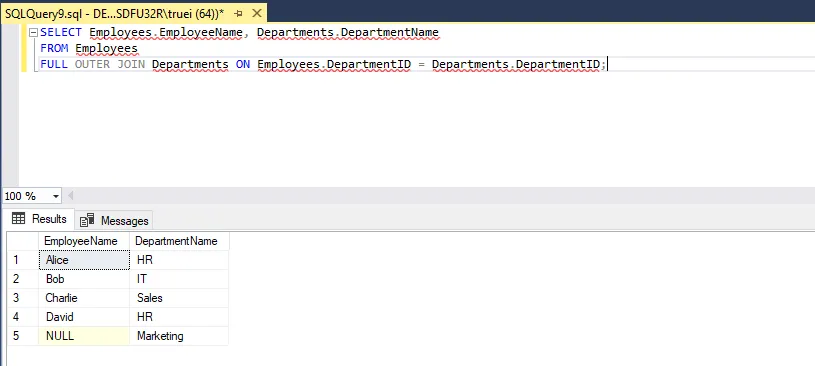The height and width of the screenshot is (366, 815).
Task: Select the Charlie cell
Action: coord(84,298)
